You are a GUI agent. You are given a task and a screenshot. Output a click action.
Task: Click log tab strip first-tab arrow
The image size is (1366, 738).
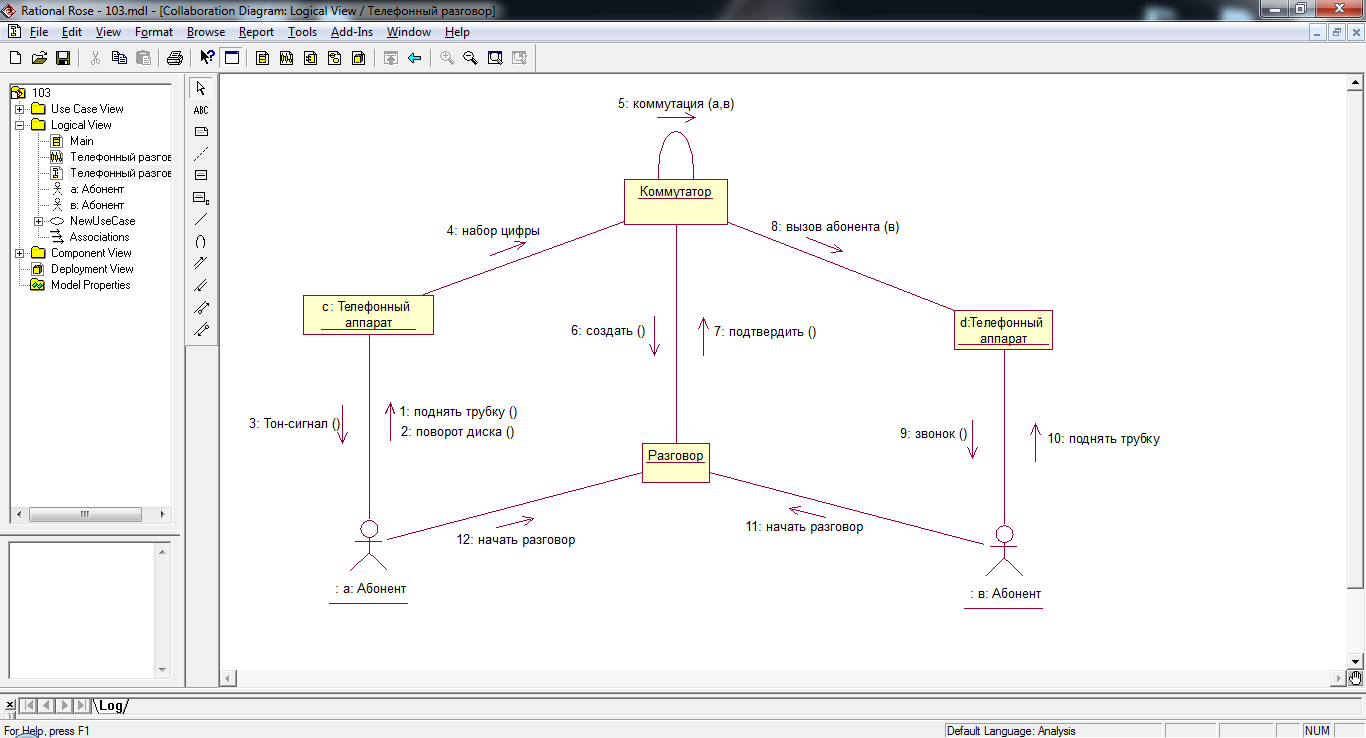tap(30, 706)
